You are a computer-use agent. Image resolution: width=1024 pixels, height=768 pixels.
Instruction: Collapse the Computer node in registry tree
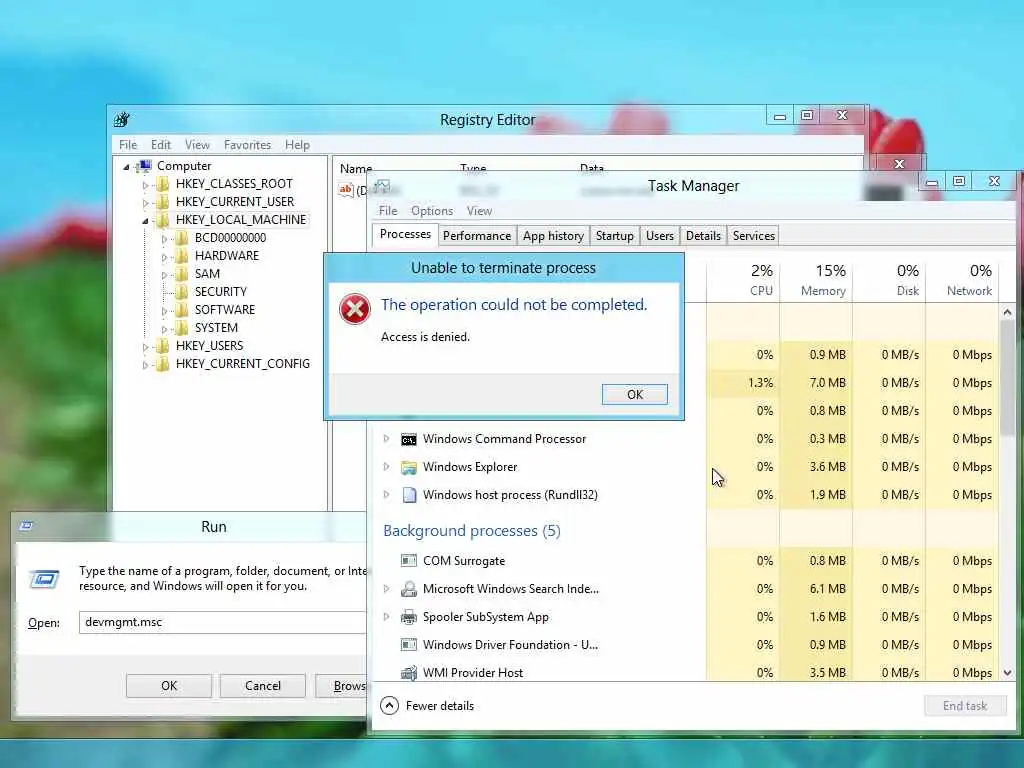pyautogui.click(x=126, y=167)
